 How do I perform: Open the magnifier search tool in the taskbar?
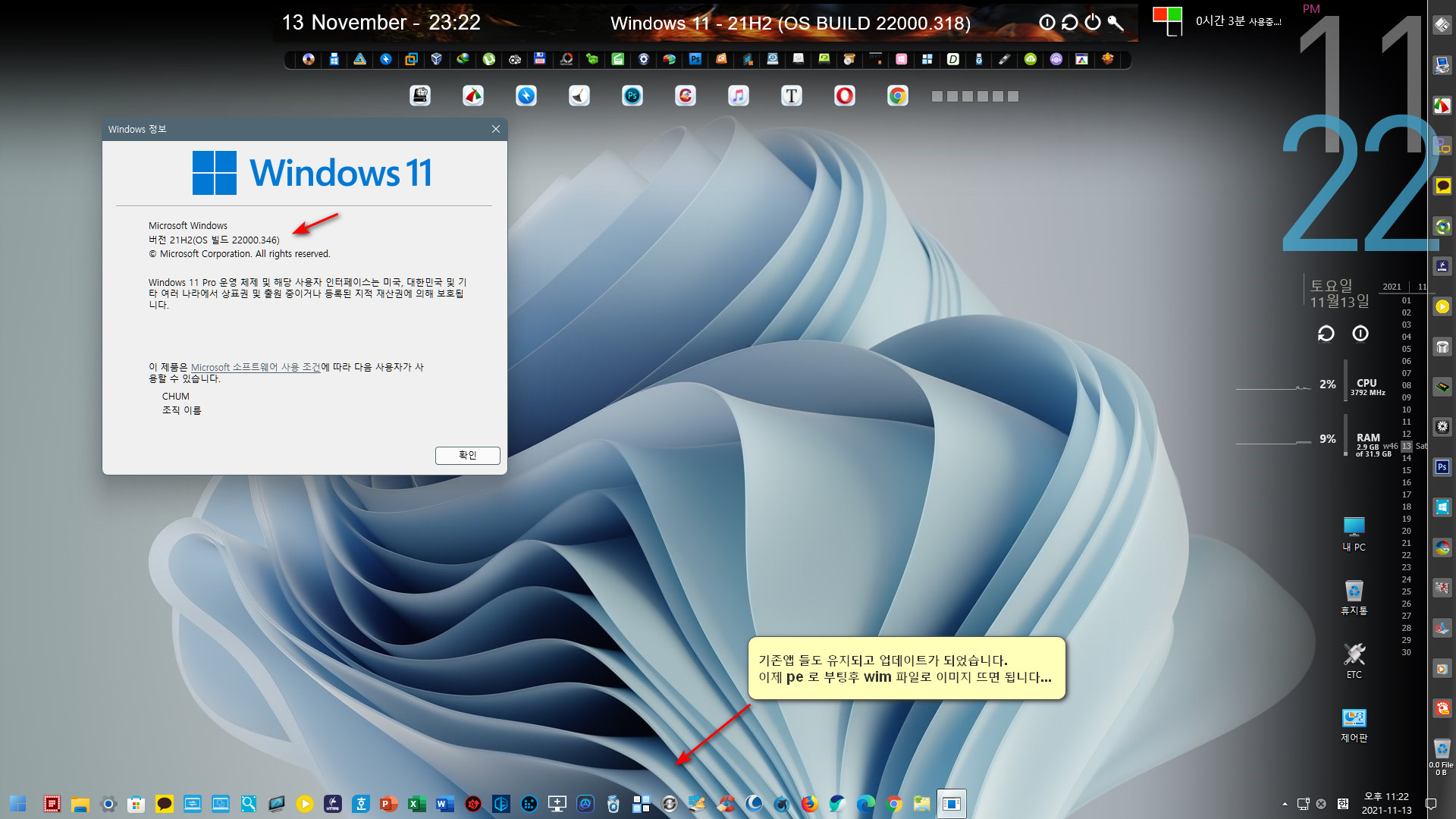coord(249,804)
